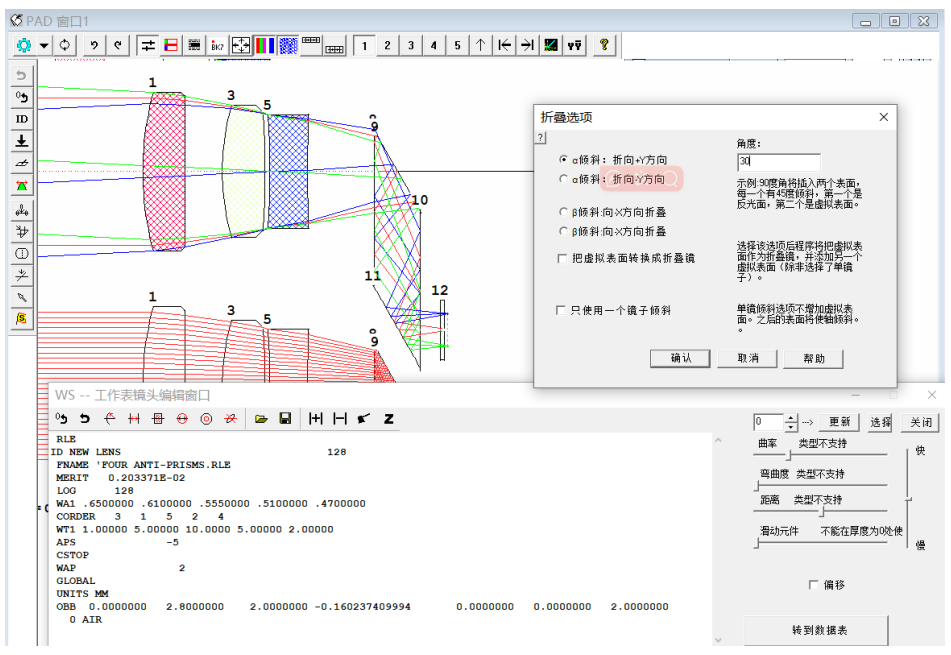This screenshot has height=655, width=951.
Task: Click the four-arrows fit view icon
Action: (x=241, y=45)
